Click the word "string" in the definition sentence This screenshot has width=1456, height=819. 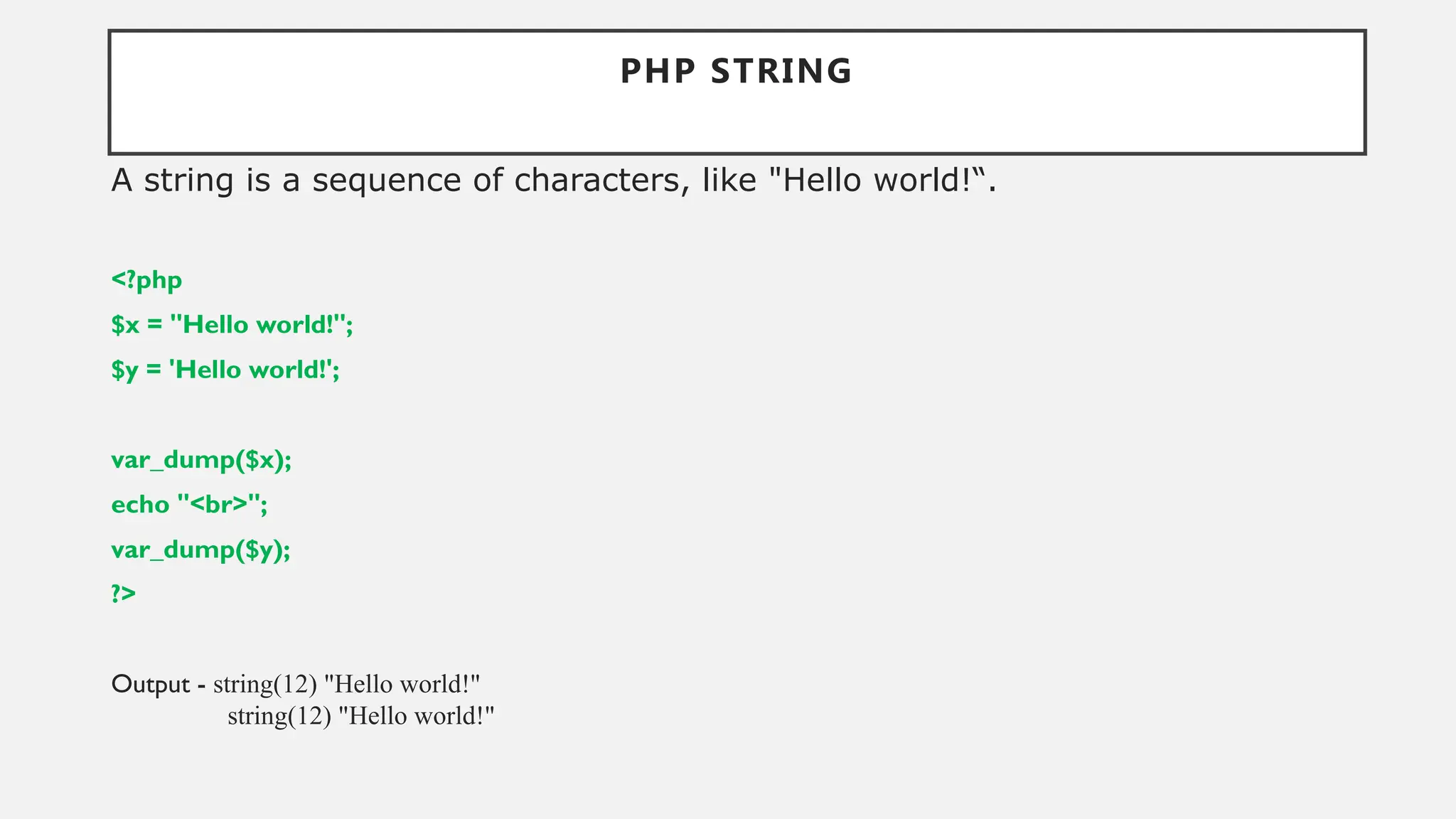coord(188,181)
